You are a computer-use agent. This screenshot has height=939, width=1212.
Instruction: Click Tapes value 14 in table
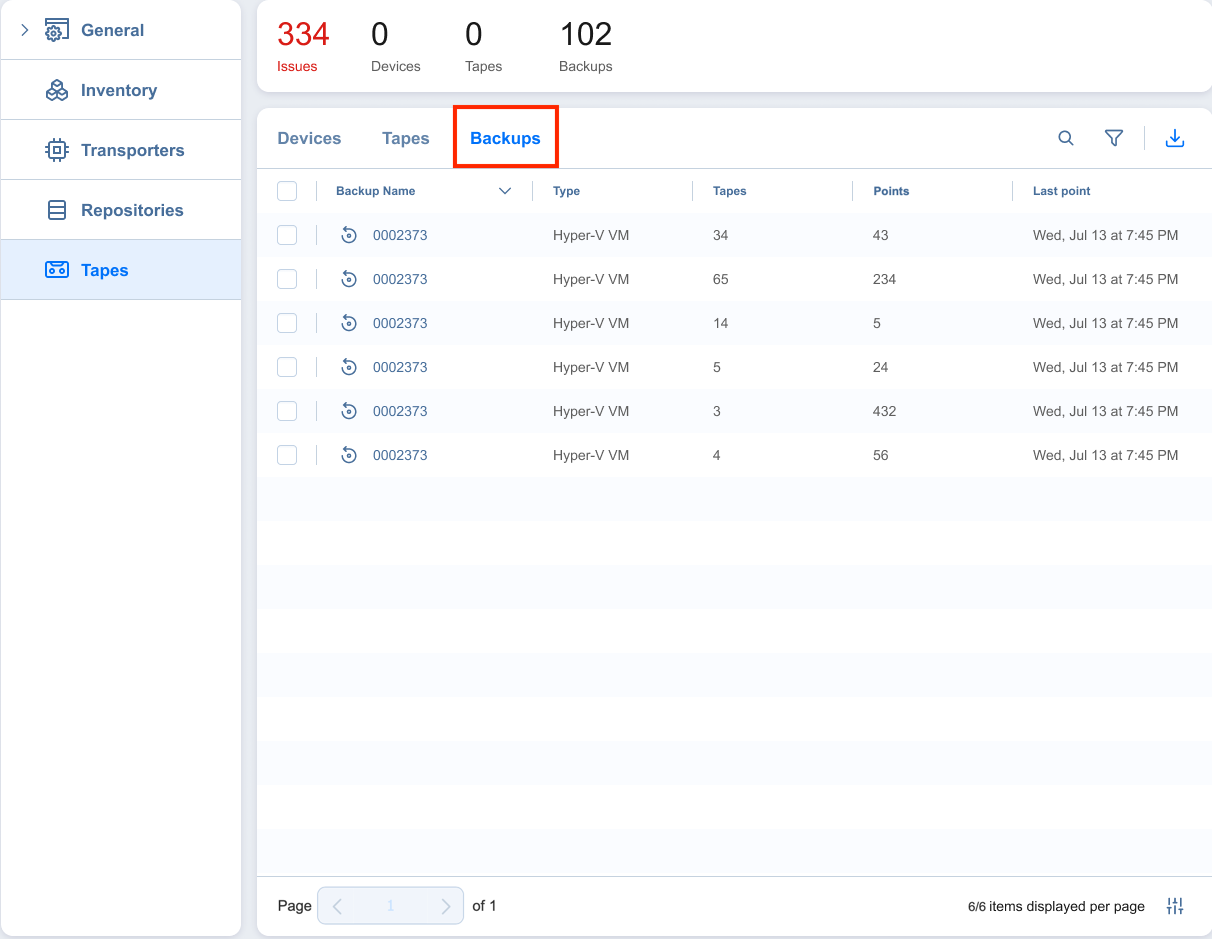(x=721, y=323)
